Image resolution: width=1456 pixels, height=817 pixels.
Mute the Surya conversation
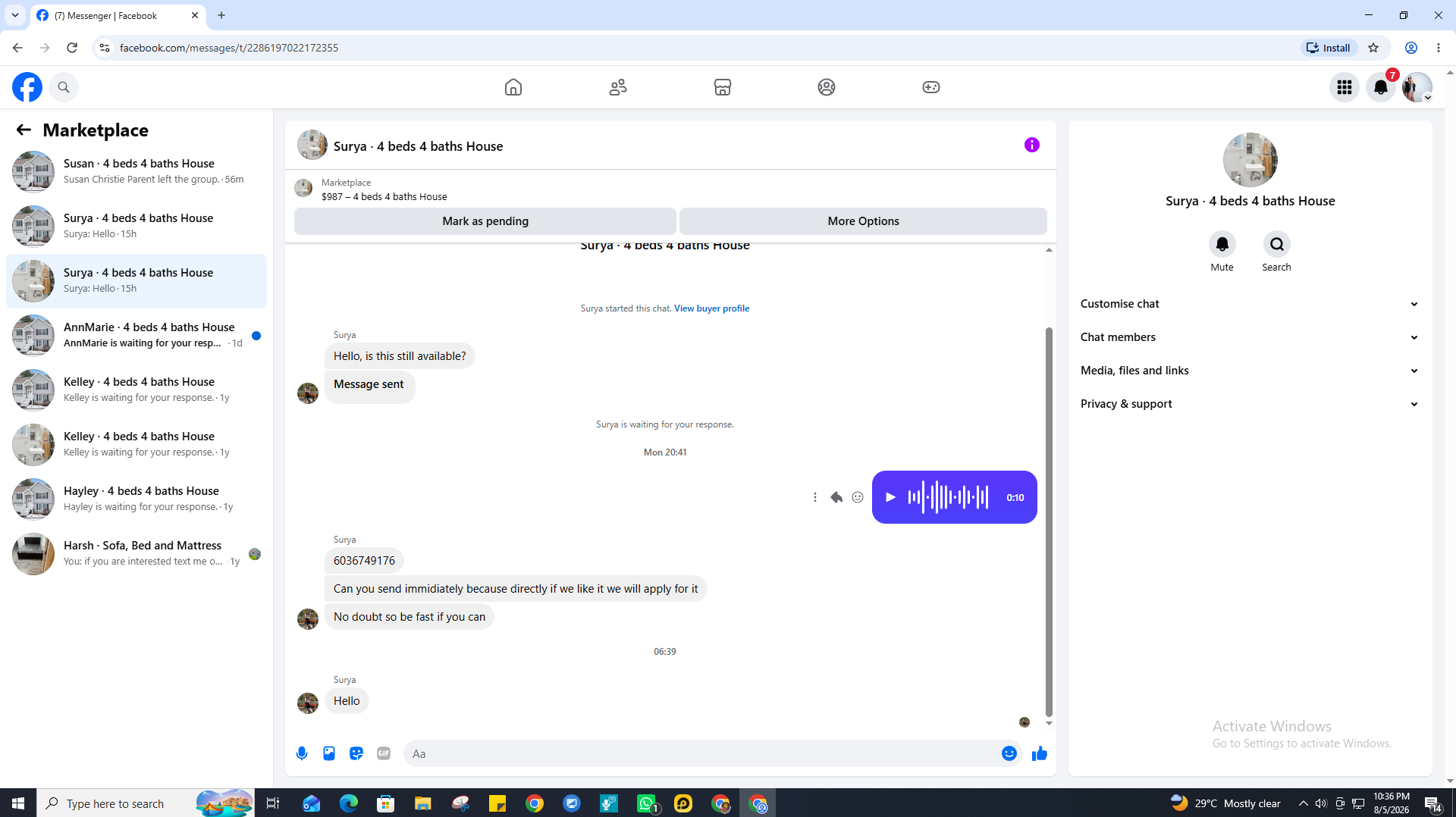coord(1222,244)
